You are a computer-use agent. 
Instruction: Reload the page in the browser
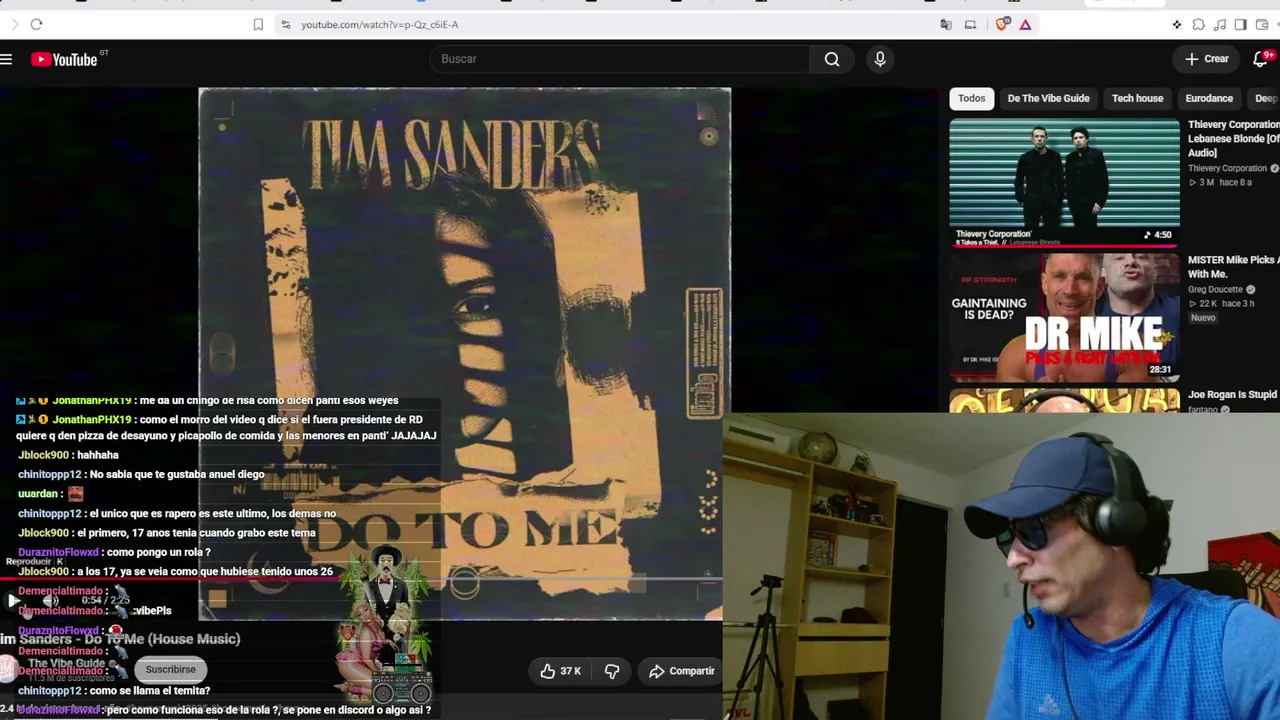pos(36,24)
